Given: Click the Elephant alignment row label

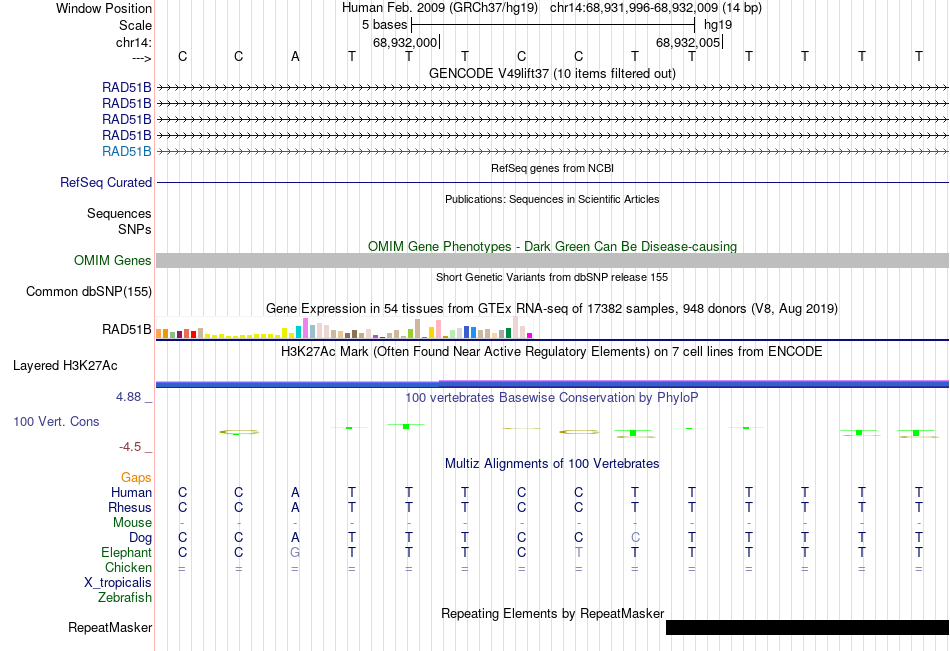Looking at the screenshot, I should click(x=126, y=552).
